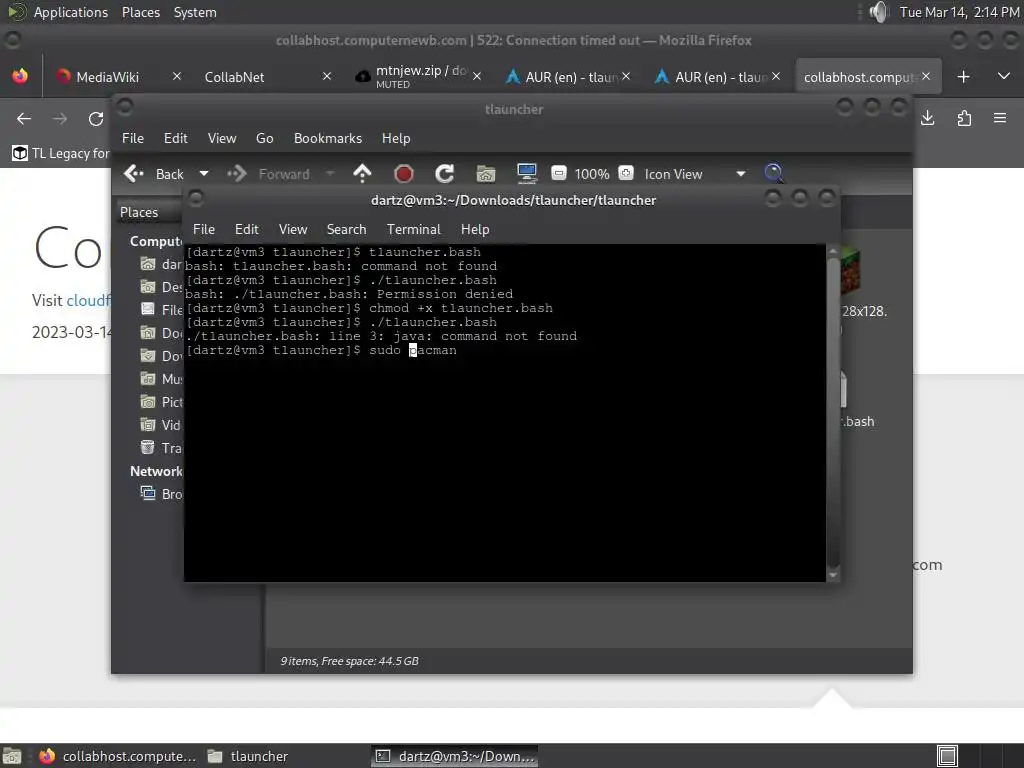
Task: Switch to collabhost Firefox taskbar button
Action: coord(118,756)
